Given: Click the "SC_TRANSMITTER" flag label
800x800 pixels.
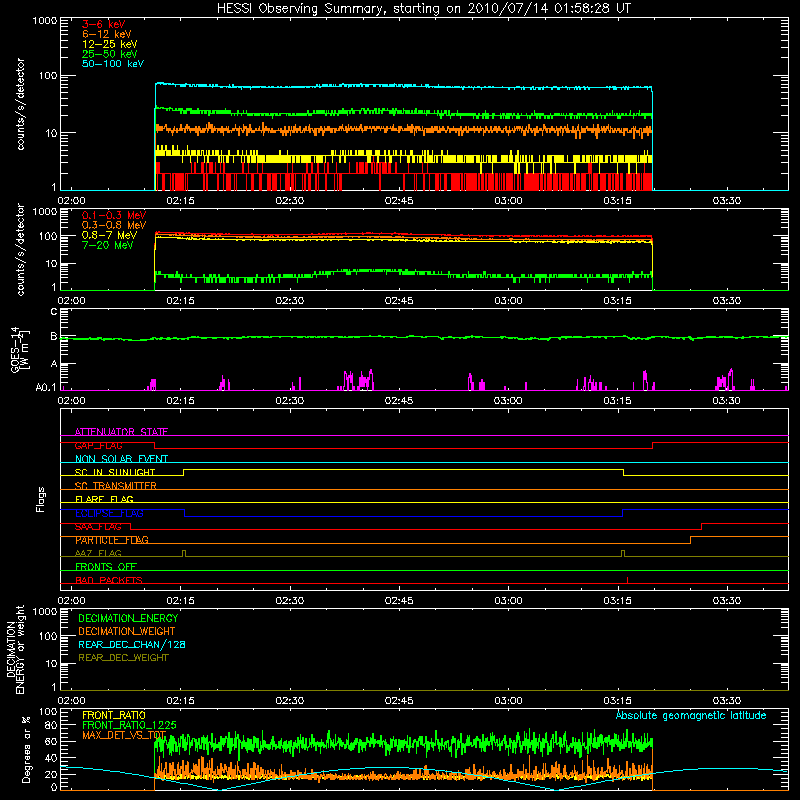Looking at the screenshot, I should [116, 486].
